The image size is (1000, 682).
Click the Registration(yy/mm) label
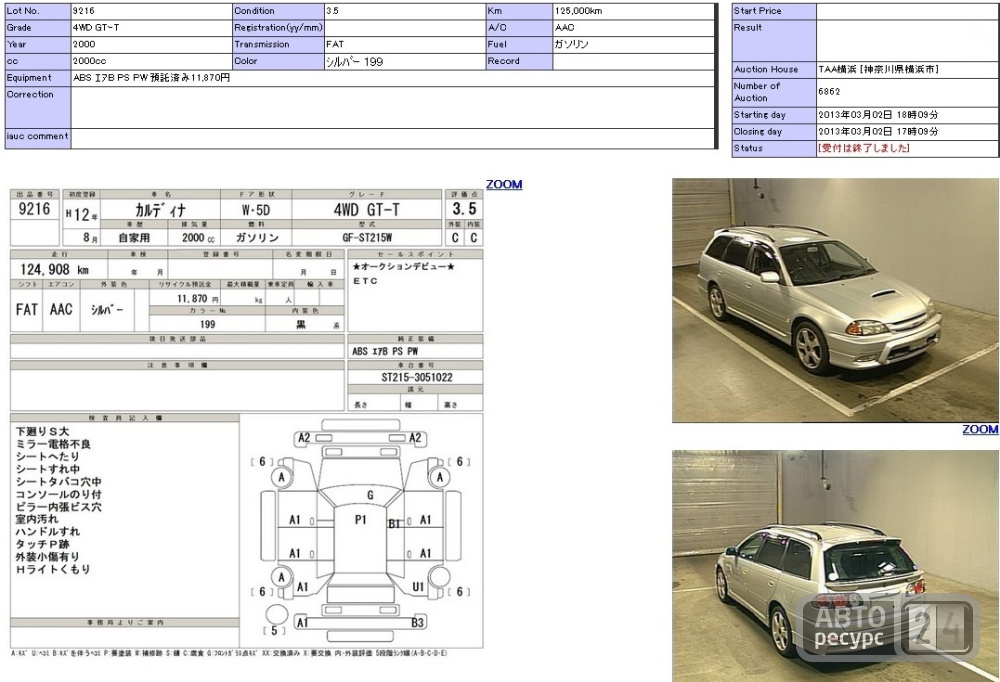pyautogui.click(x=279, y=27)
